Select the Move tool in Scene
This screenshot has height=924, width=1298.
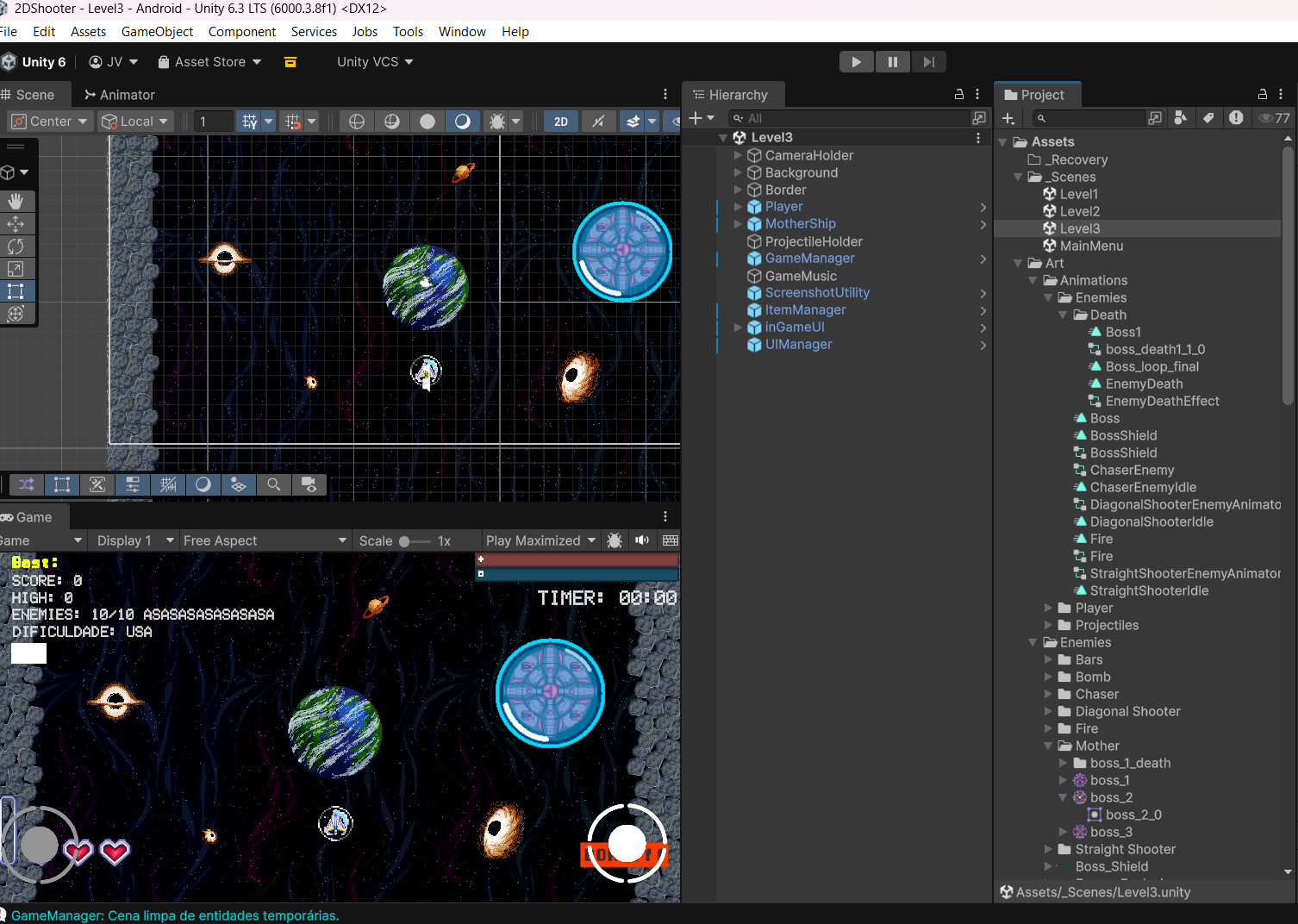point(16,224)
